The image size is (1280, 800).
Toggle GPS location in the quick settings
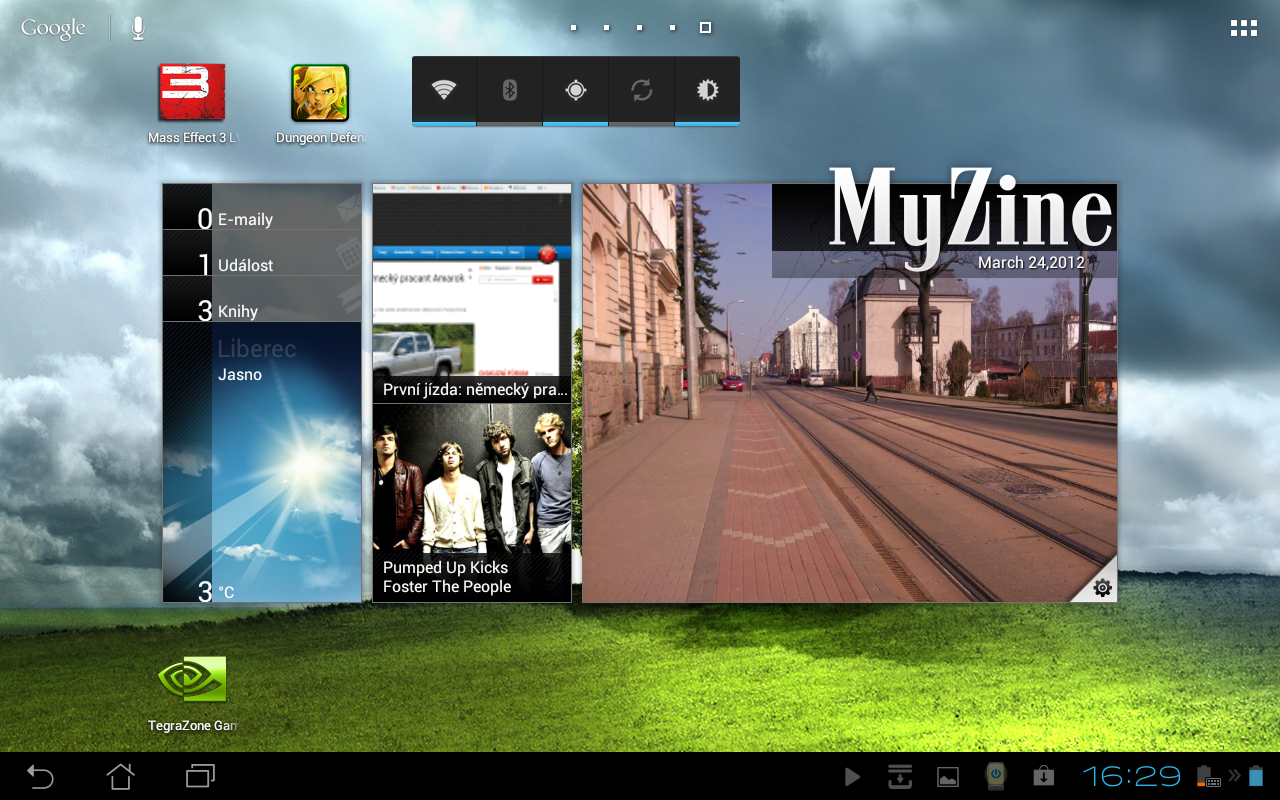(x=575, y=90)
